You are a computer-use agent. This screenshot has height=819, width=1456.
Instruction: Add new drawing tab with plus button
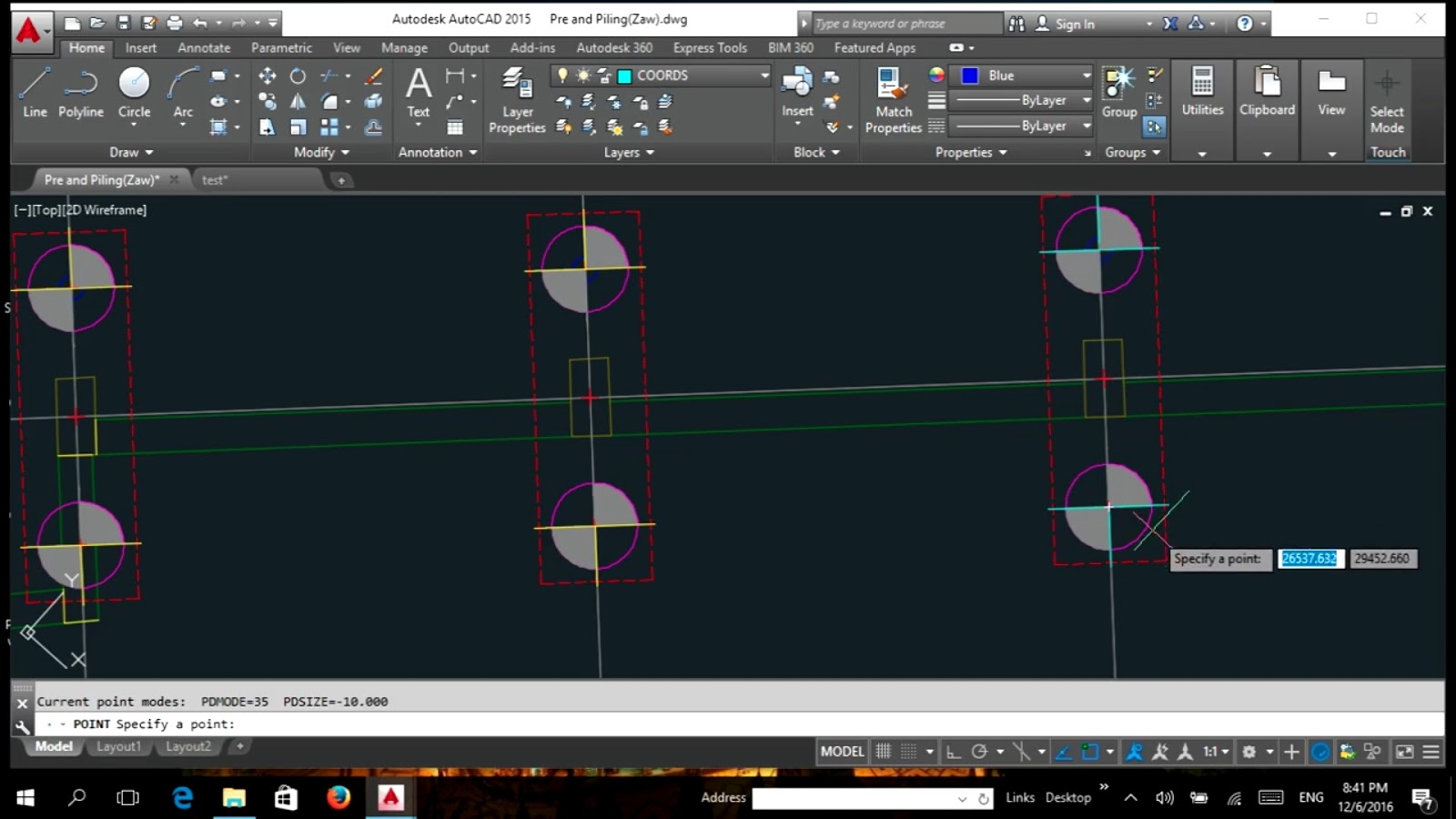[341, 180]
